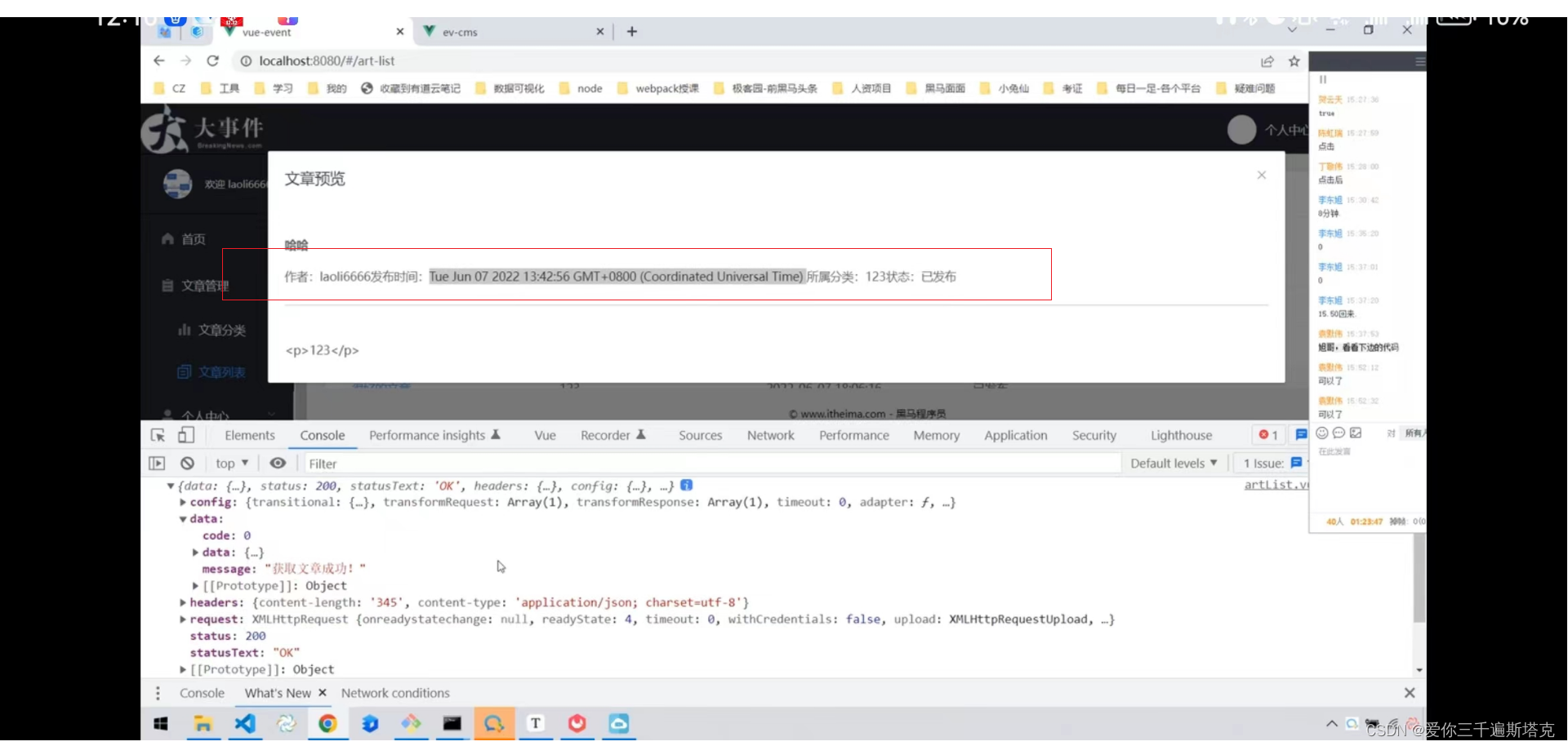
Task: Open the Windows Start menu
Action: pos(161,724)
